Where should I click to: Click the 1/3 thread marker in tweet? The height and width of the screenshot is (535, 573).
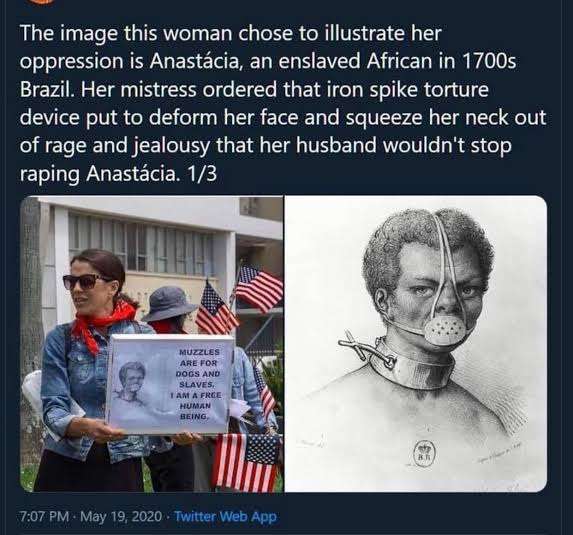pos(202,174)
